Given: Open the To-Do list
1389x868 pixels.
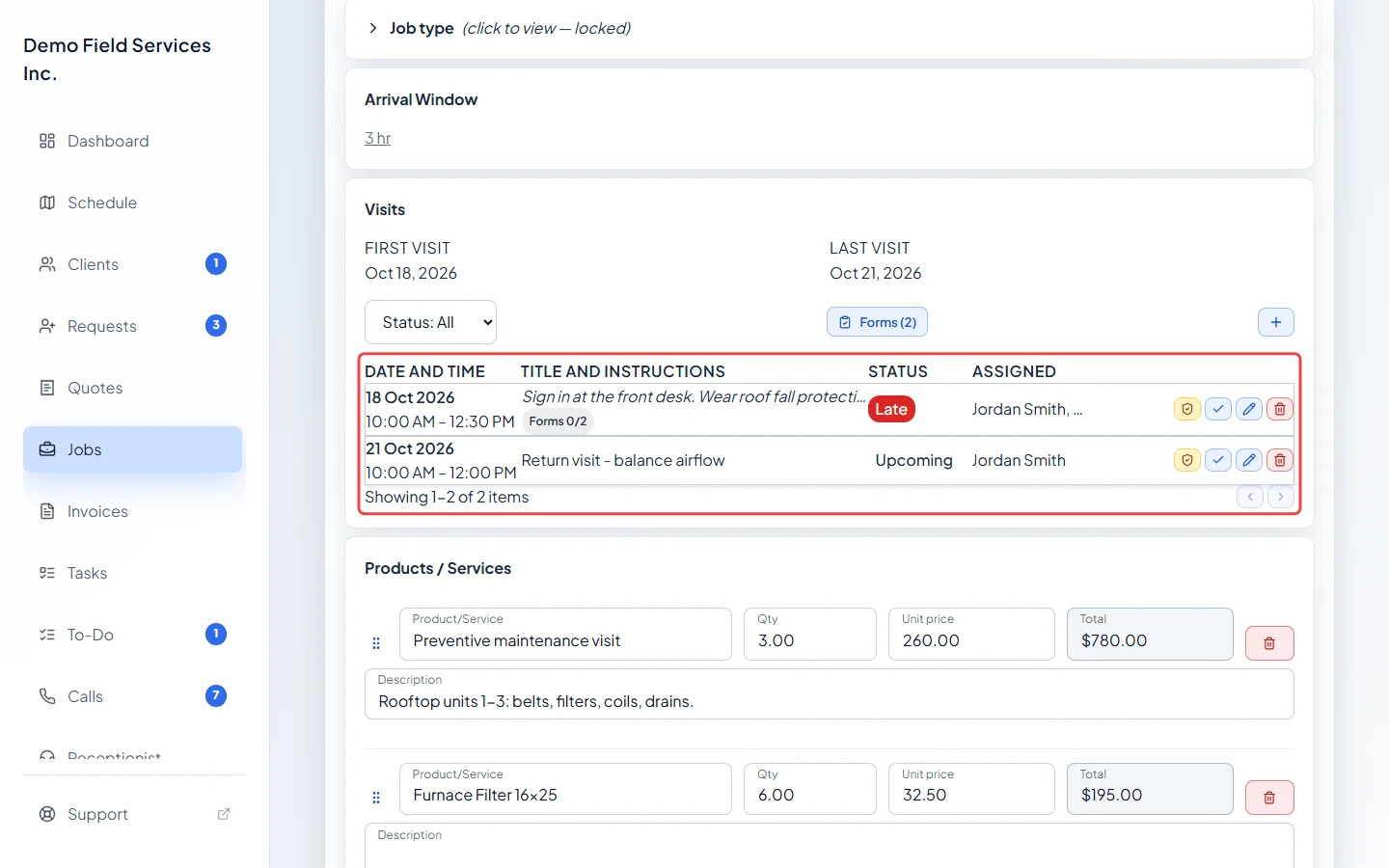Looking at the screenshot, I should pos(133,635).
